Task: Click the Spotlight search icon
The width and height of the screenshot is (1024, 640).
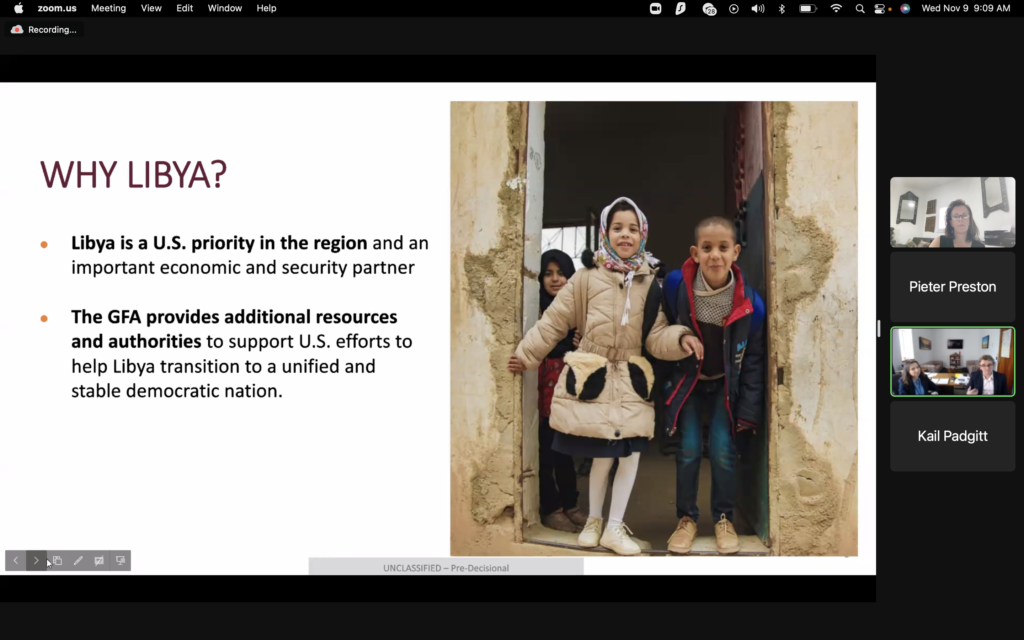Action: tap(860, 8)
